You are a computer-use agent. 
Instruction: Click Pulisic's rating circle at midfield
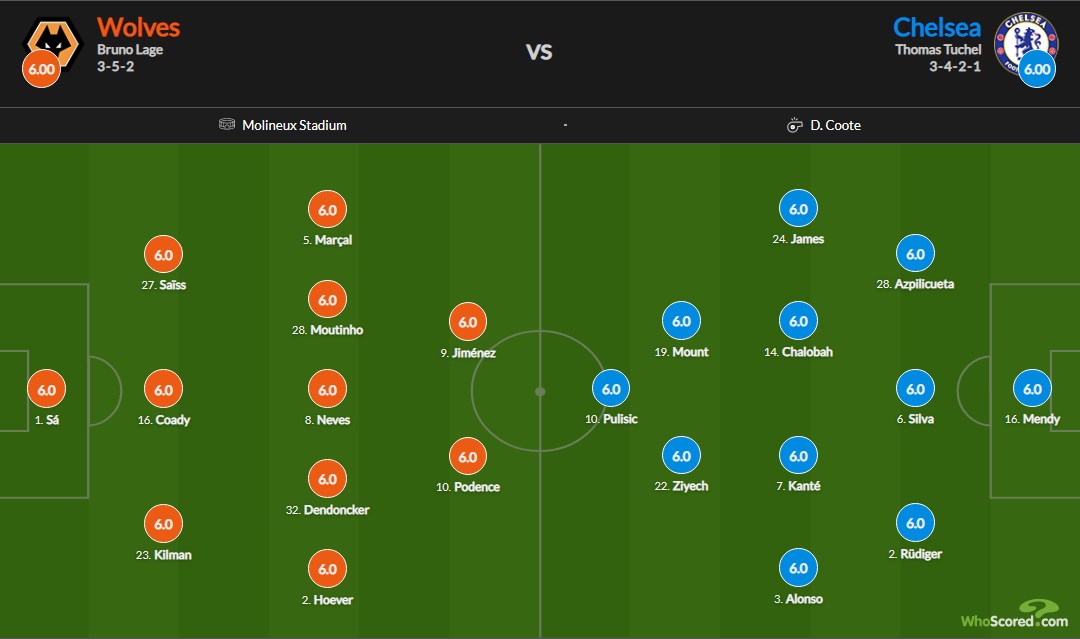610,388
